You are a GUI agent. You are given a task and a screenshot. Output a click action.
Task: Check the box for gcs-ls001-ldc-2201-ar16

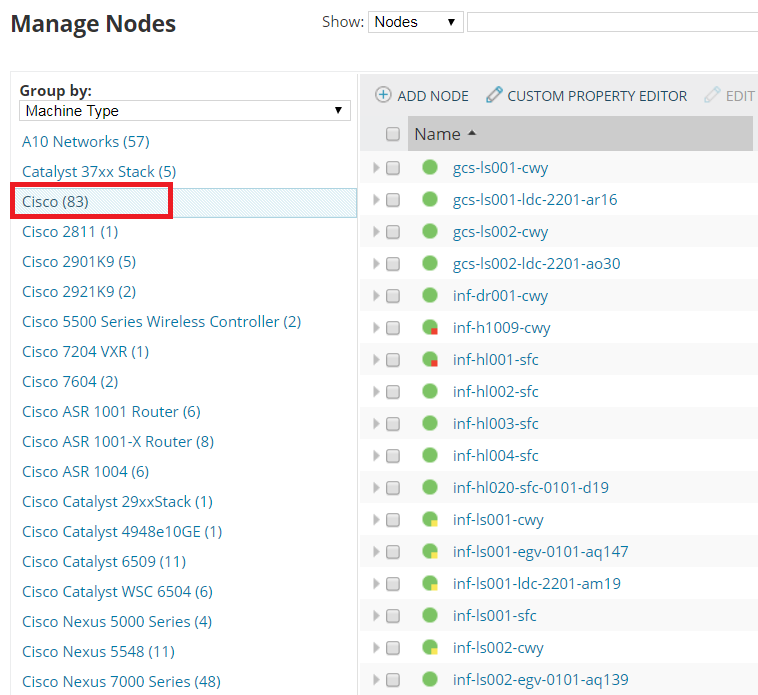click(393, 200)
